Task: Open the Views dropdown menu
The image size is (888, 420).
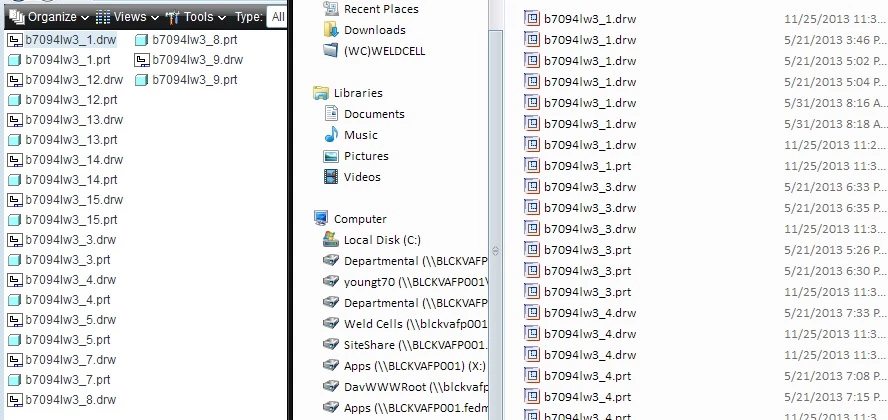Action: (127, 17)
